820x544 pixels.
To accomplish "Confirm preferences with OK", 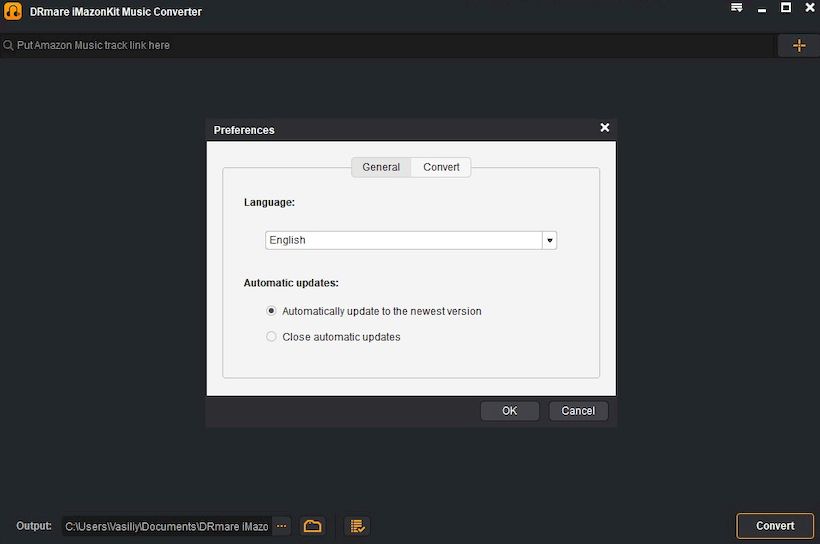I will click(x=509, y=411).
